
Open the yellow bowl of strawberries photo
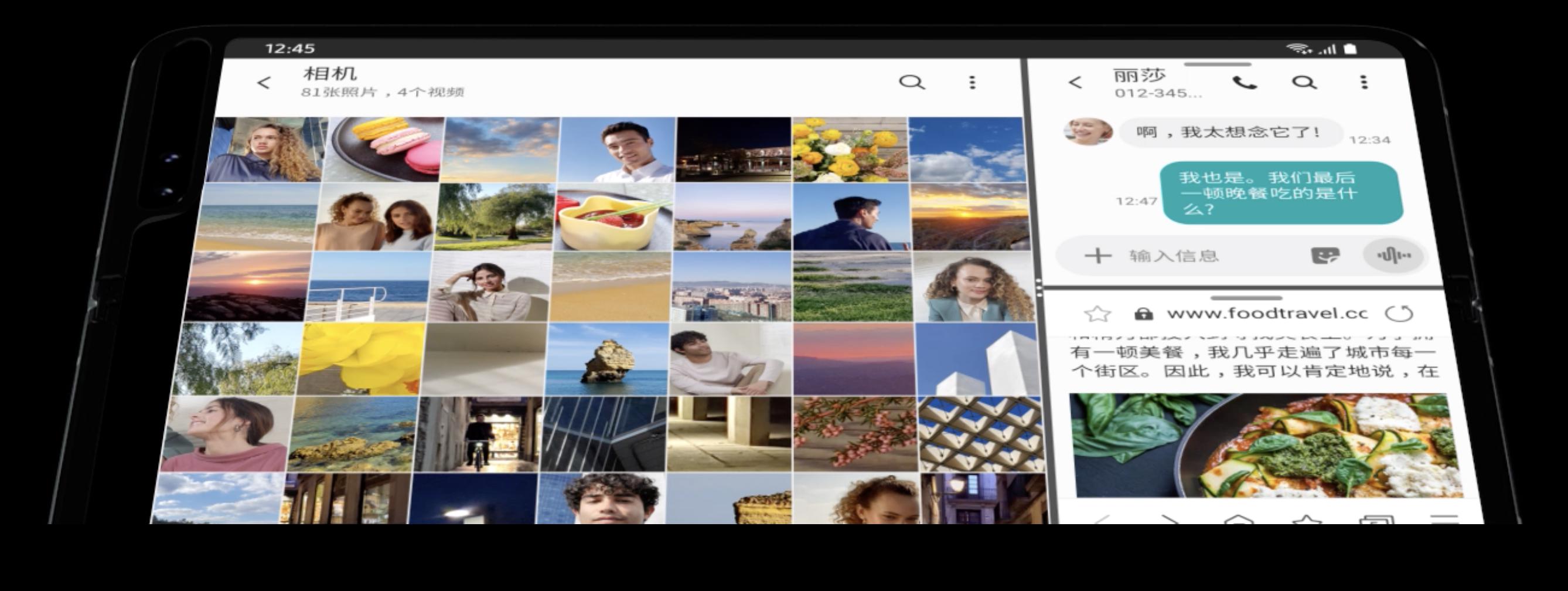(x=613, y=217)
